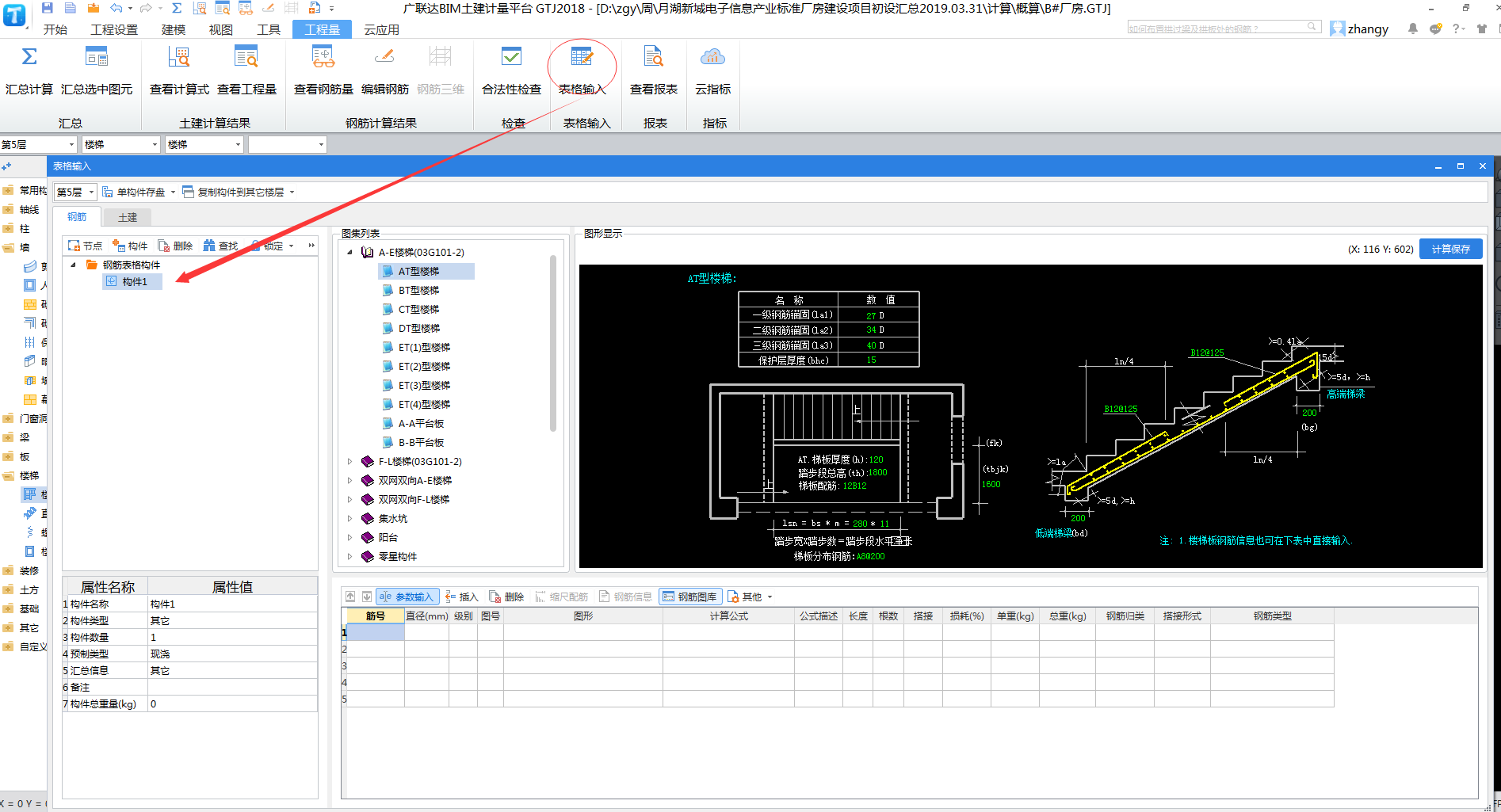
Task: Click the 编辑钢筋 icon
Action: 384,57
